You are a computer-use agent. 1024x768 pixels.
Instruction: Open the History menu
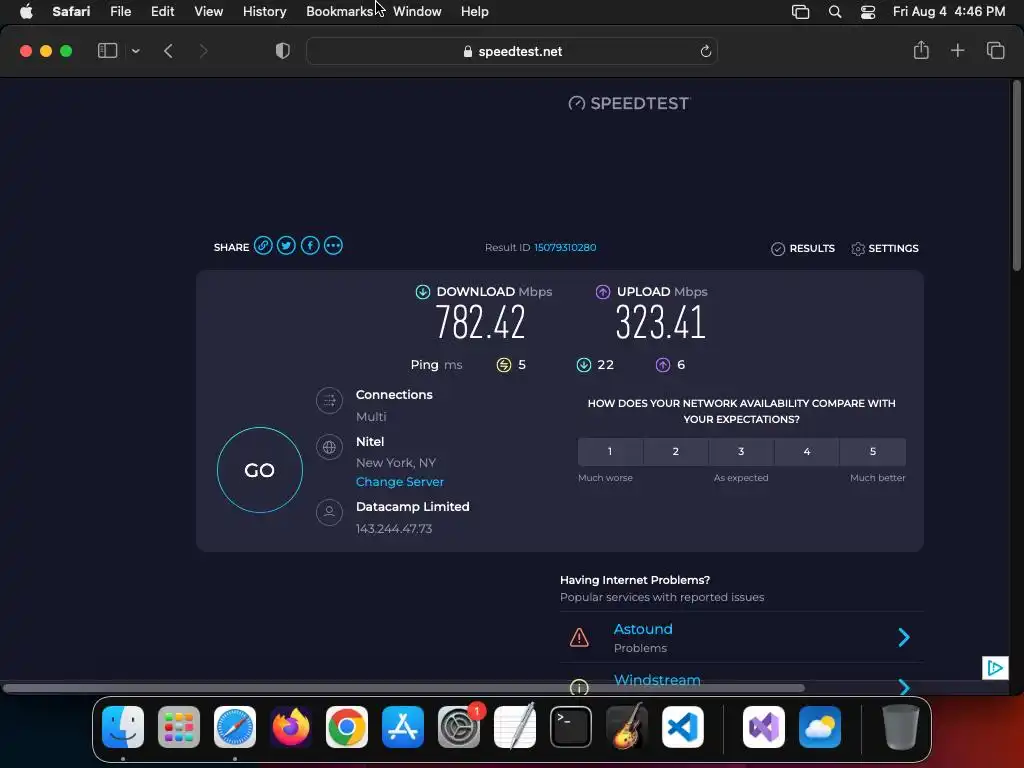(x=264, y=11)
